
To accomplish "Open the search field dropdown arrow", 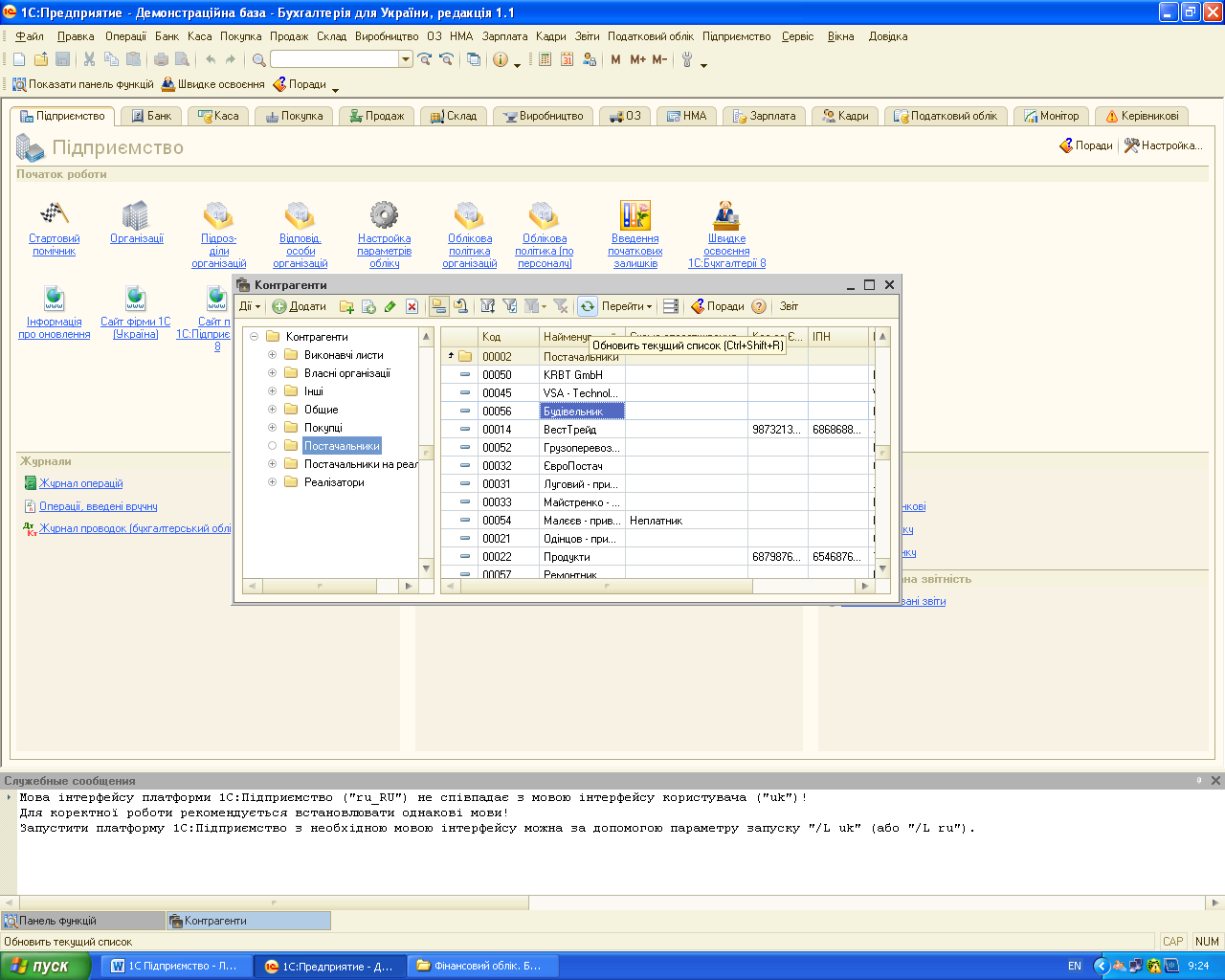I will coord(406,59).
